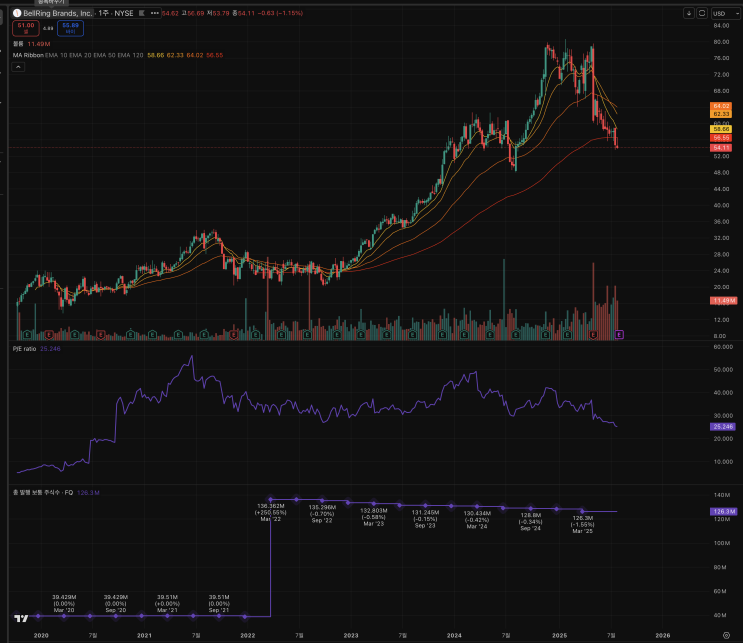Click the 11.49M volume scale label

pos(724,300)
